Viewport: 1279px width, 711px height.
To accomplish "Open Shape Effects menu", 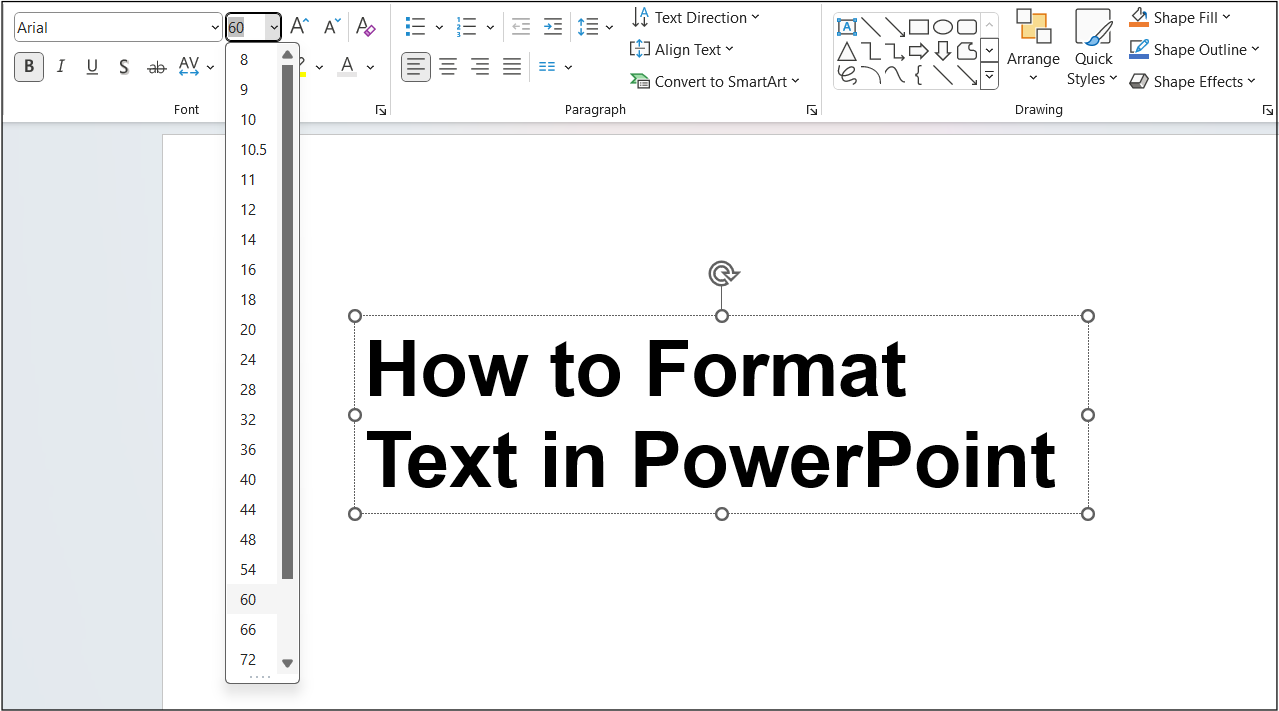I will 1192,81.
